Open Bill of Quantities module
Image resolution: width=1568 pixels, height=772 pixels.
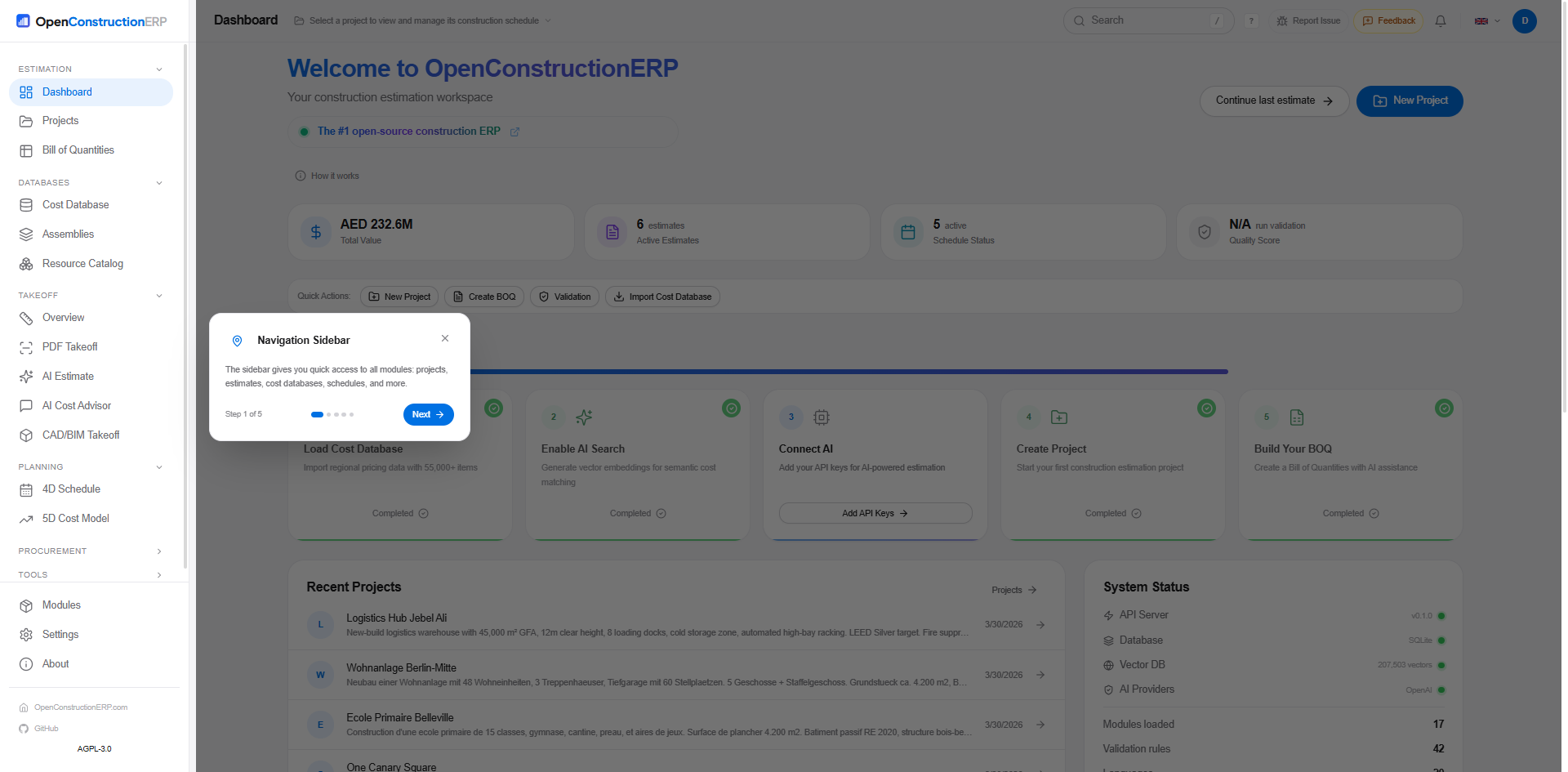(x=91, y=150)
